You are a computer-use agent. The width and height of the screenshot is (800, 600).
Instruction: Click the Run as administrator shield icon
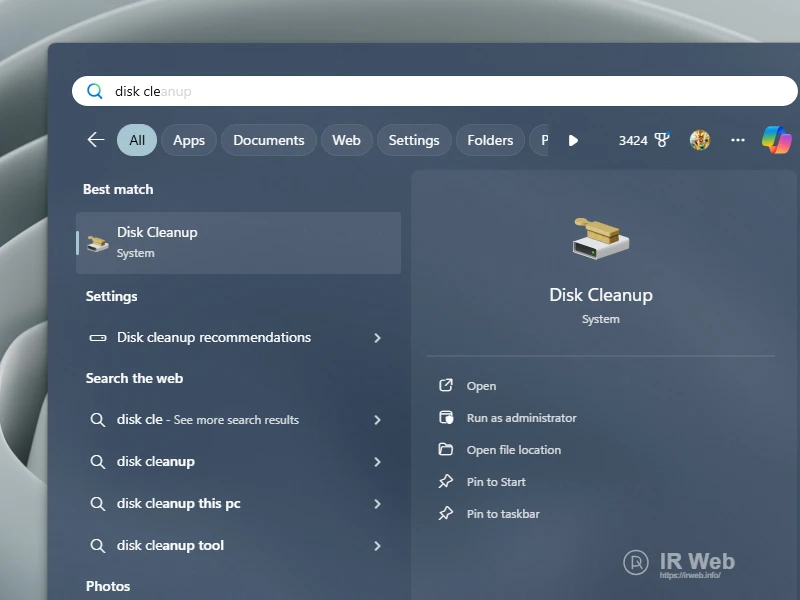(x=446, y=418)
